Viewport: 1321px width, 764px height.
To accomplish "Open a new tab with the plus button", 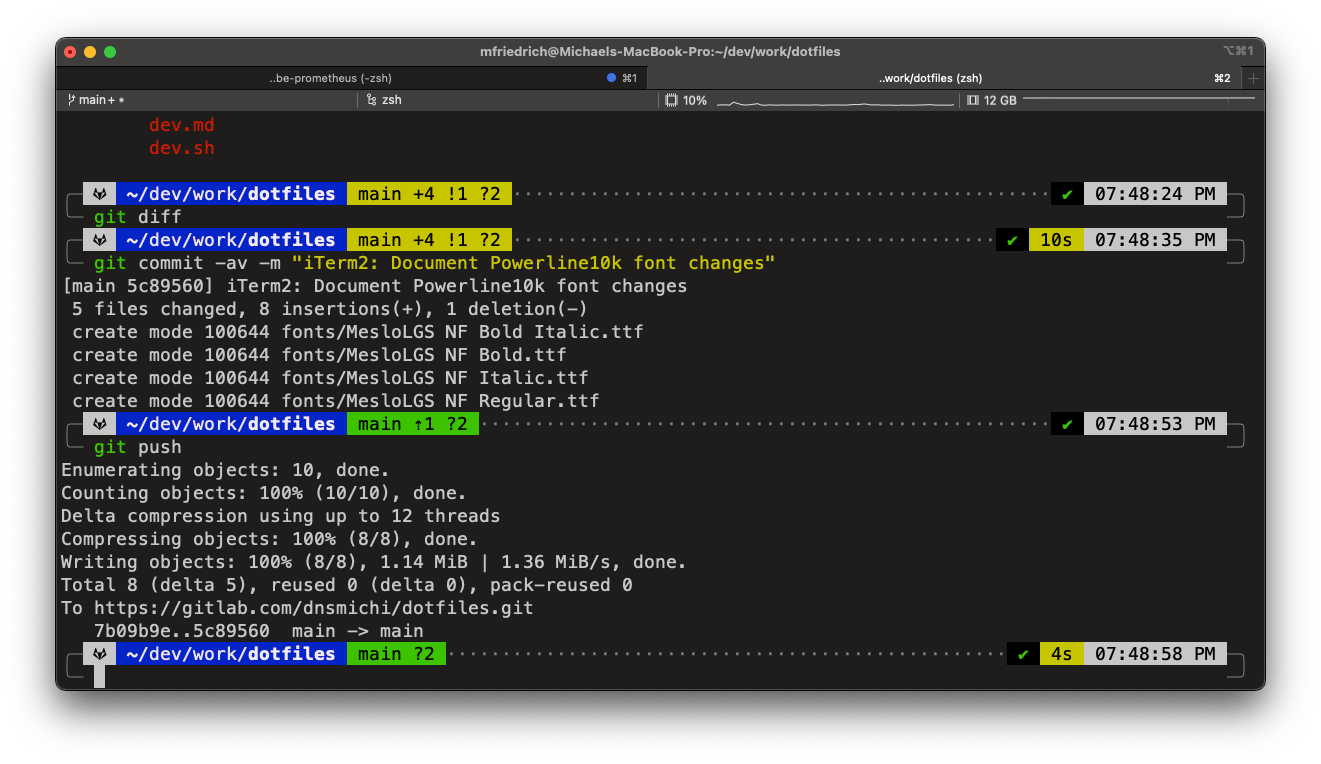I will coord(1252,77).
